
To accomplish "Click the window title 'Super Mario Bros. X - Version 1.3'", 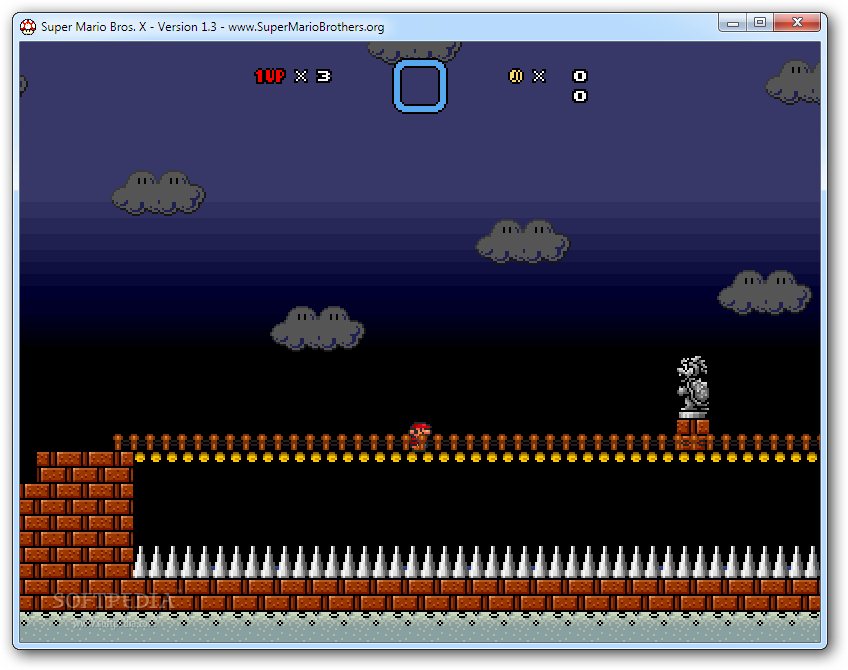I will pos(129,27).
